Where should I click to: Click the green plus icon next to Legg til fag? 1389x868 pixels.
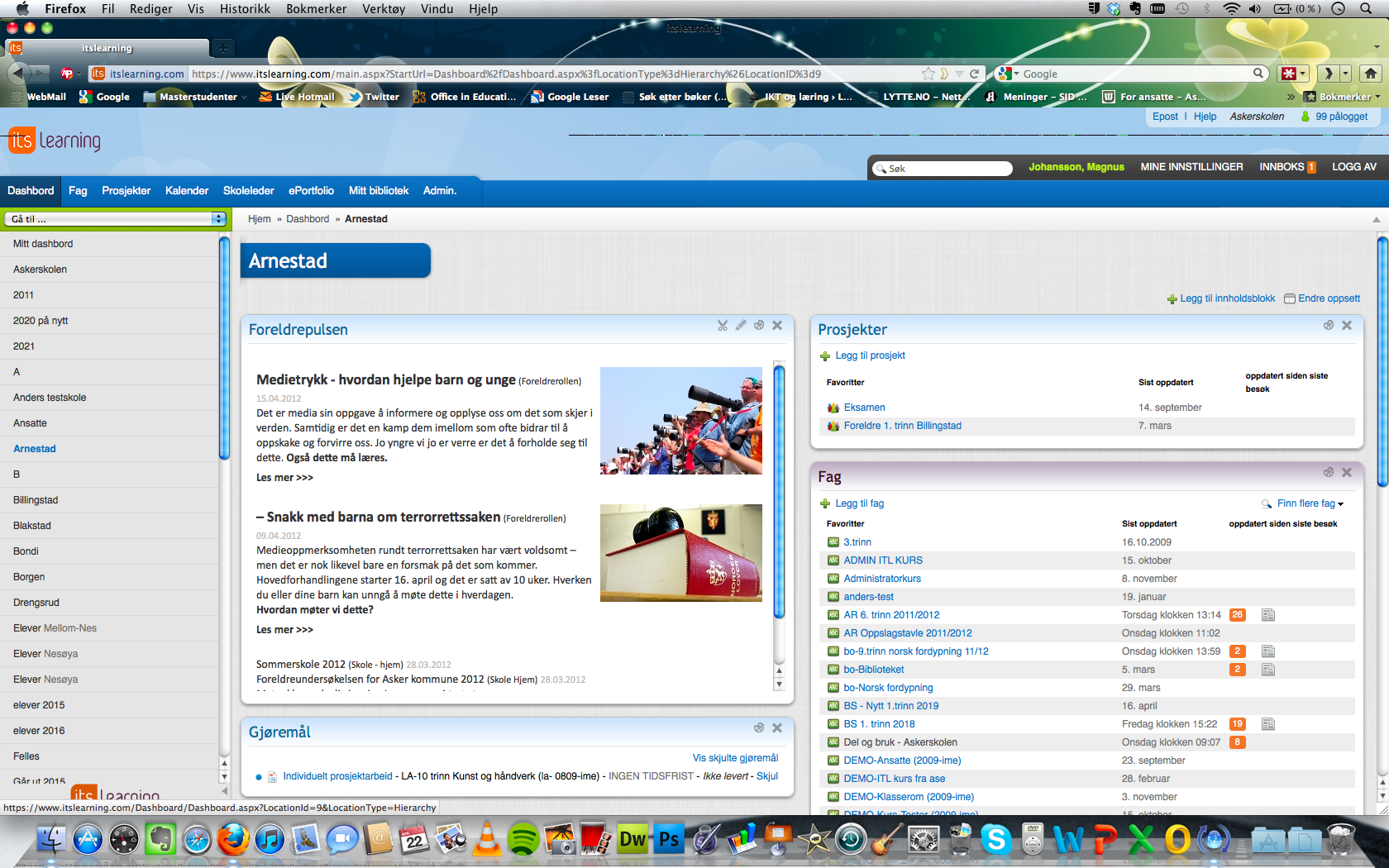pos(824,503)
